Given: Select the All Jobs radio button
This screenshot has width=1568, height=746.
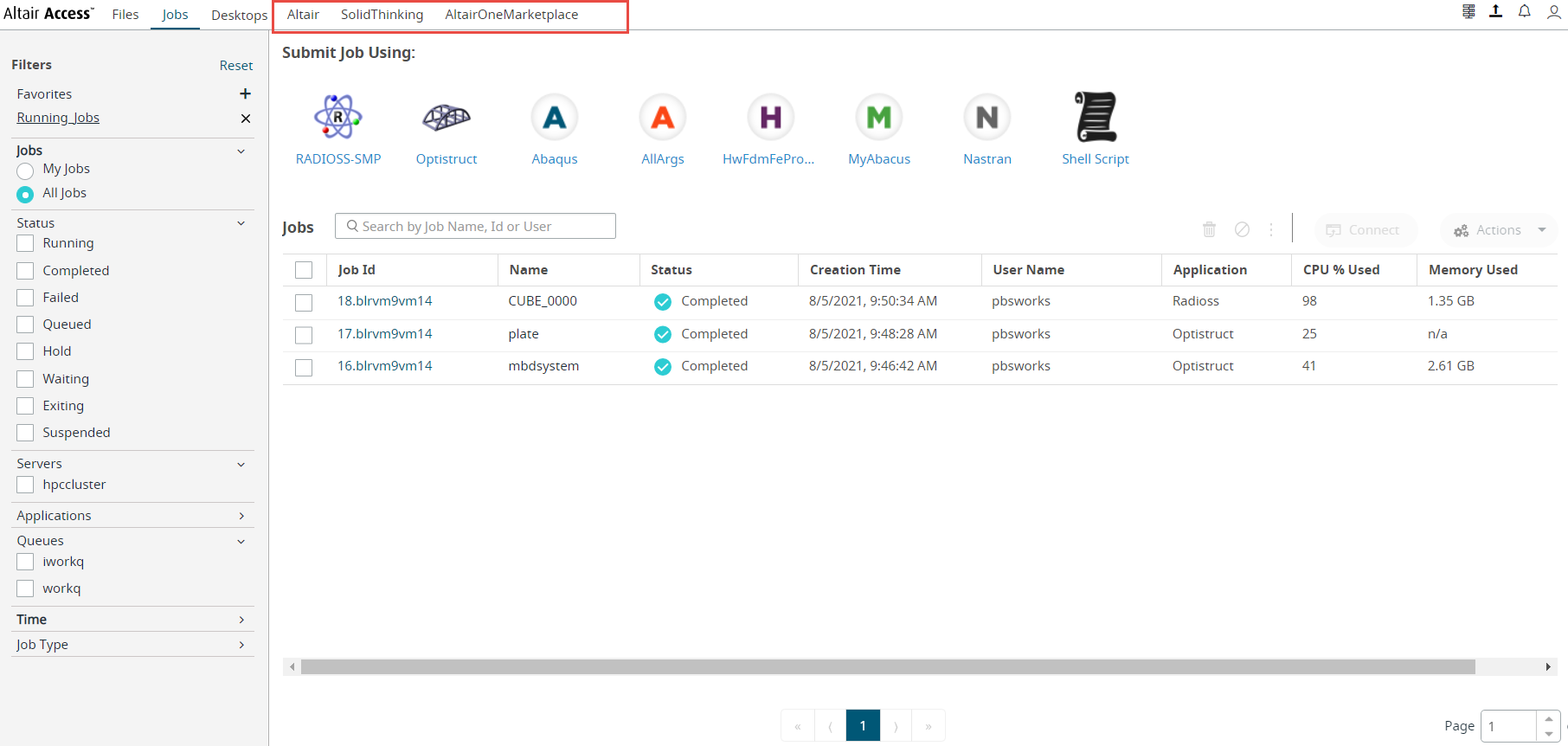Looking at the screenshot, I should pyautogui.click(x=25, y=195).
